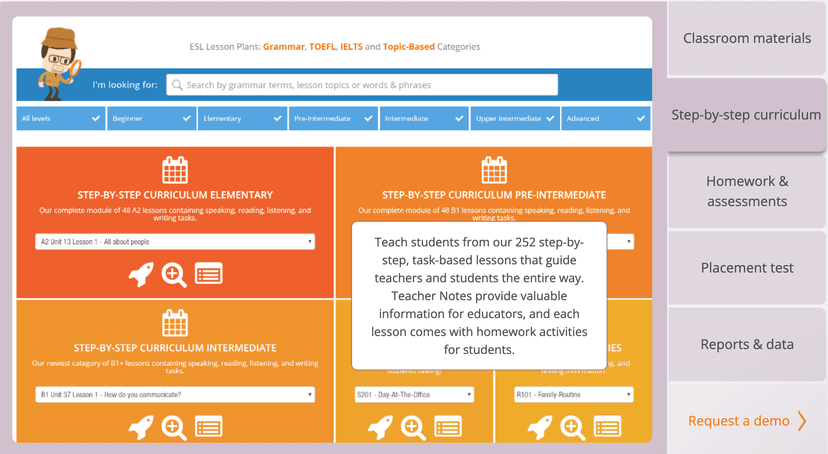Click the rocket icon below the R101 Family-Routine dropdown
This screenshot has height=454, width=828.
tap(539, 428)
